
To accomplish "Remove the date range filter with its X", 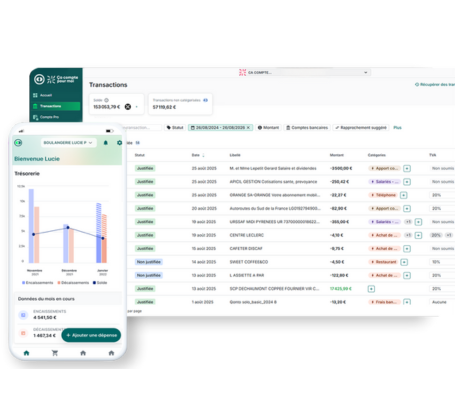I will pos(248,128).
